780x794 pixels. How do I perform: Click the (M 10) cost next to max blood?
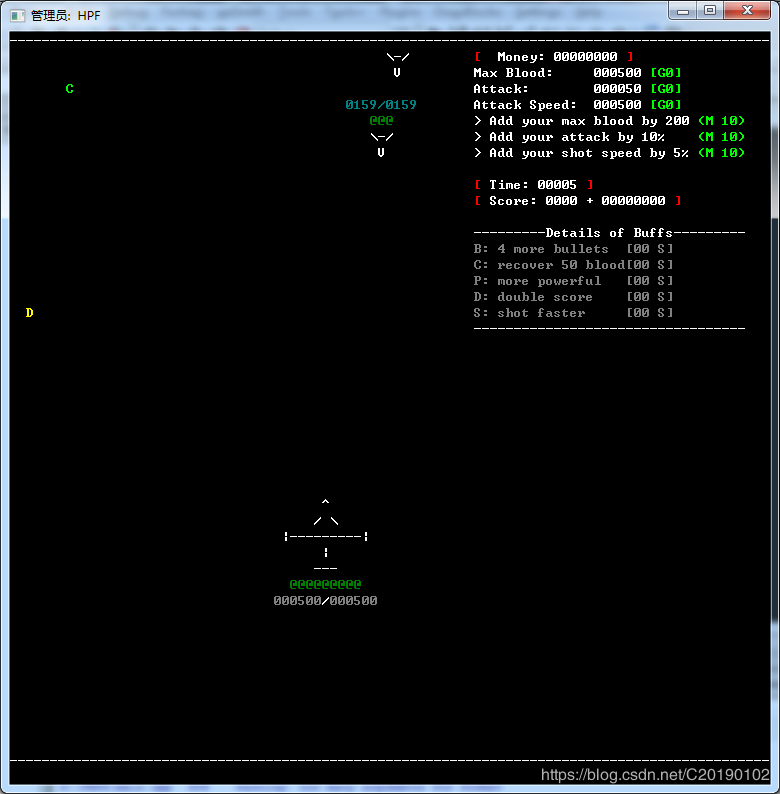pyautogui.click(x=722, y=121)
